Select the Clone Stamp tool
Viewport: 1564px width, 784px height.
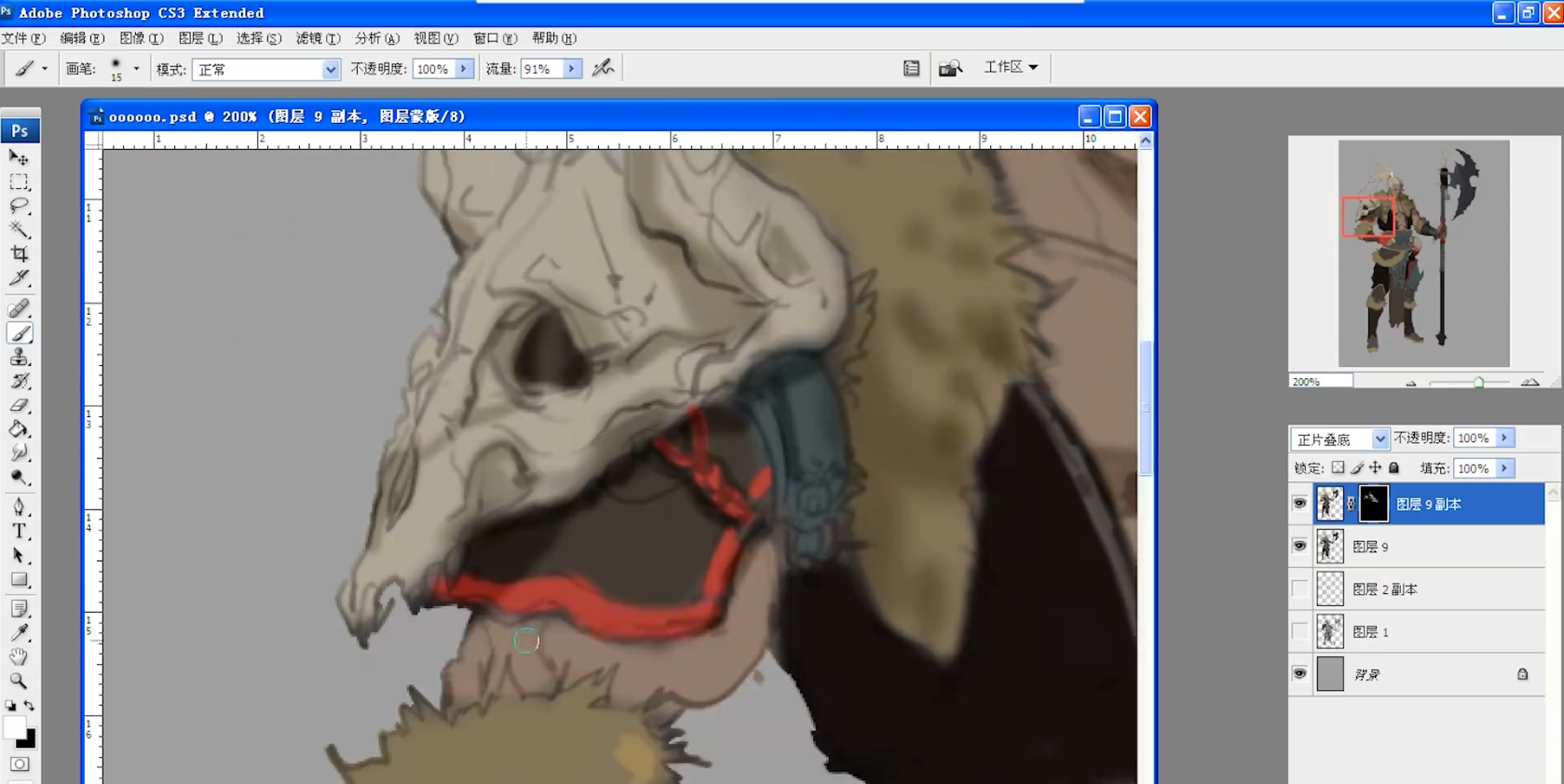point(19,357)
